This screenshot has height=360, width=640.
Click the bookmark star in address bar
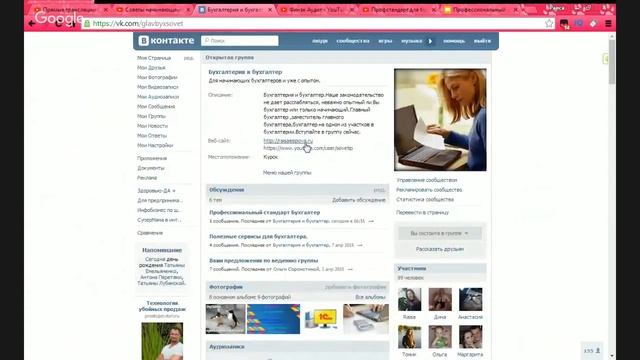point(549,24)
